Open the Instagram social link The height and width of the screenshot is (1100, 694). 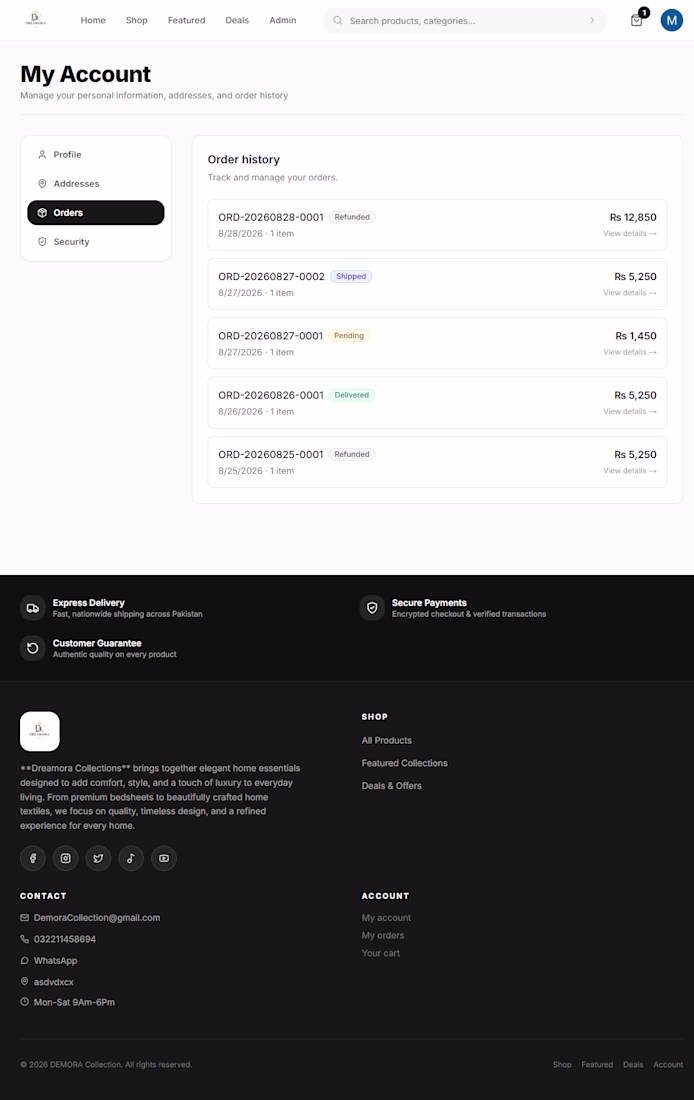65,858
